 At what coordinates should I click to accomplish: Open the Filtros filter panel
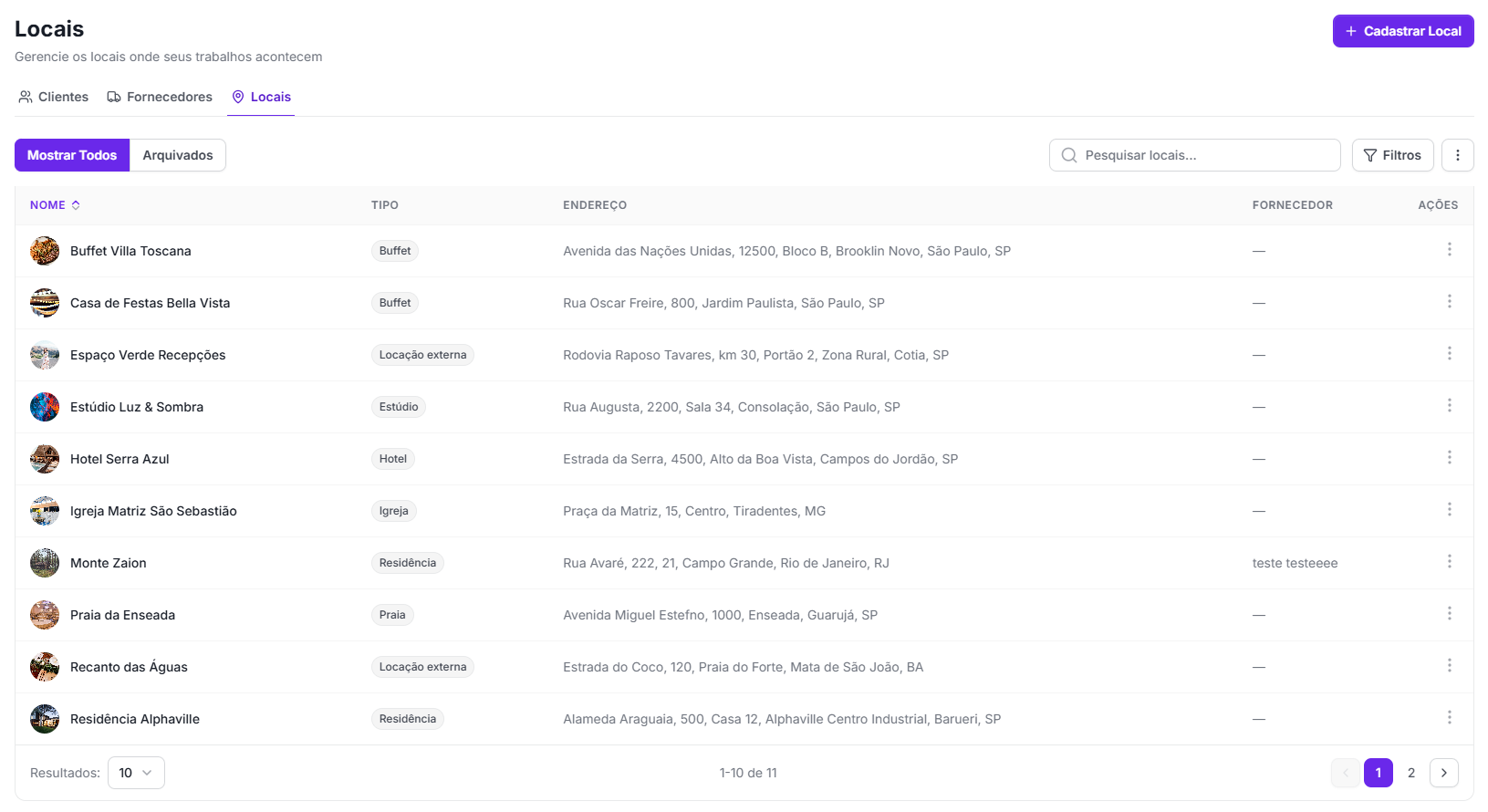point(1392,155)
